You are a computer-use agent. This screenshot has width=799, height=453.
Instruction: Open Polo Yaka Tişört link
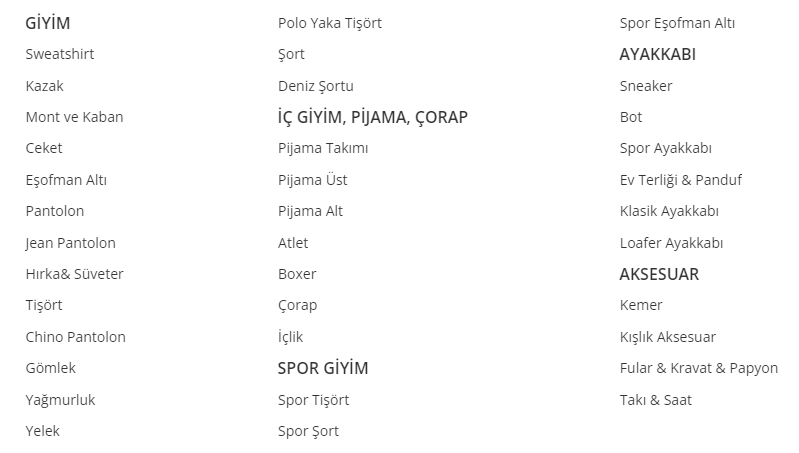tap(330, 23)
